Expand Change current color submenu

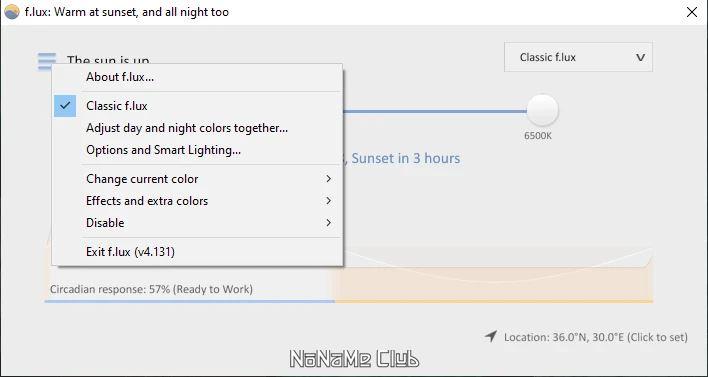coord(197,179)
